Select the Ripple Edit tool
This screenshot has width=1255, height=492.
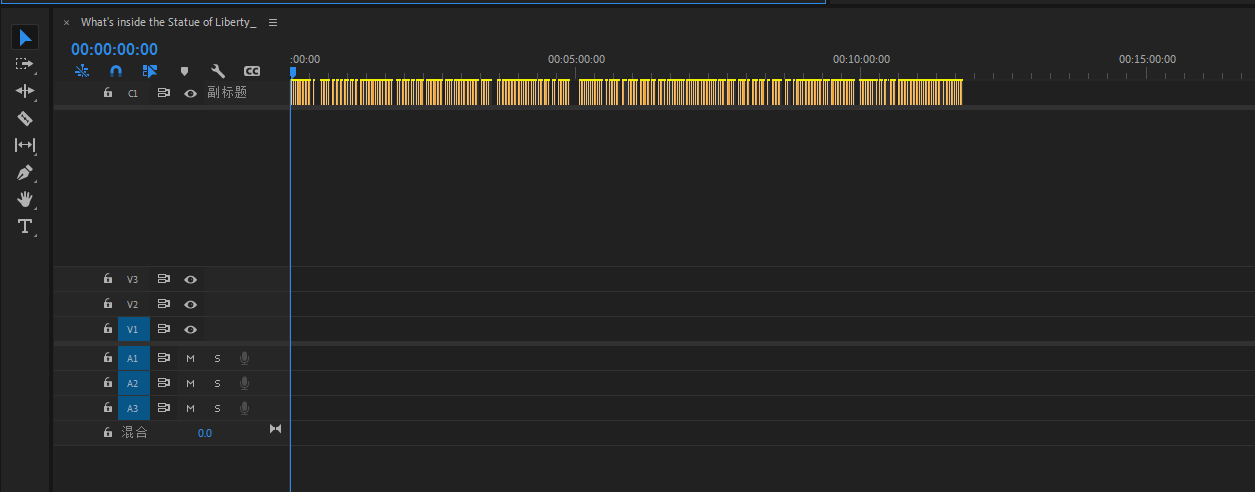[25, 91]
